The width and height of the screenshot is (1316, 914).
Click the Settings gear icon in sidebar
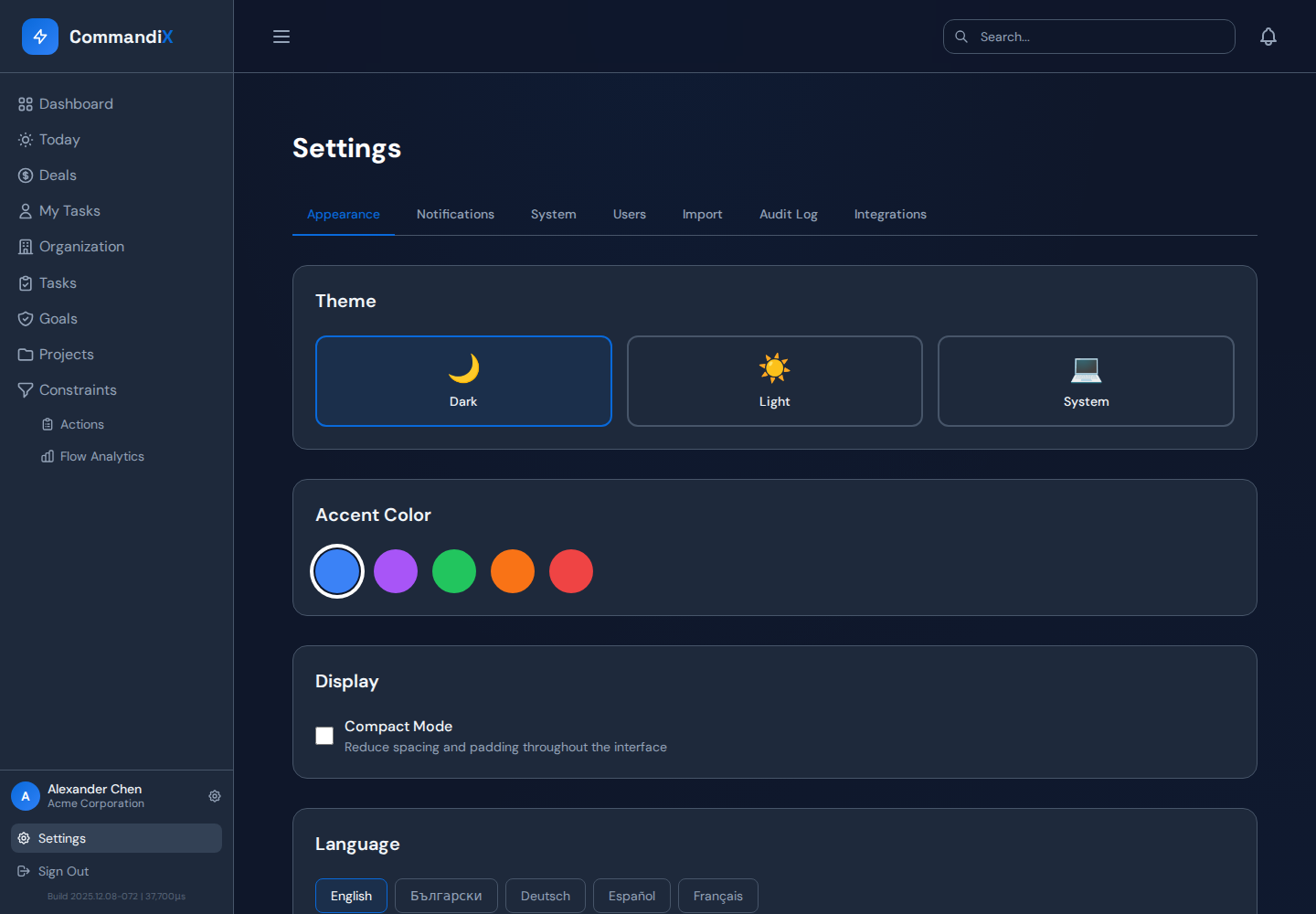point(24,838)
